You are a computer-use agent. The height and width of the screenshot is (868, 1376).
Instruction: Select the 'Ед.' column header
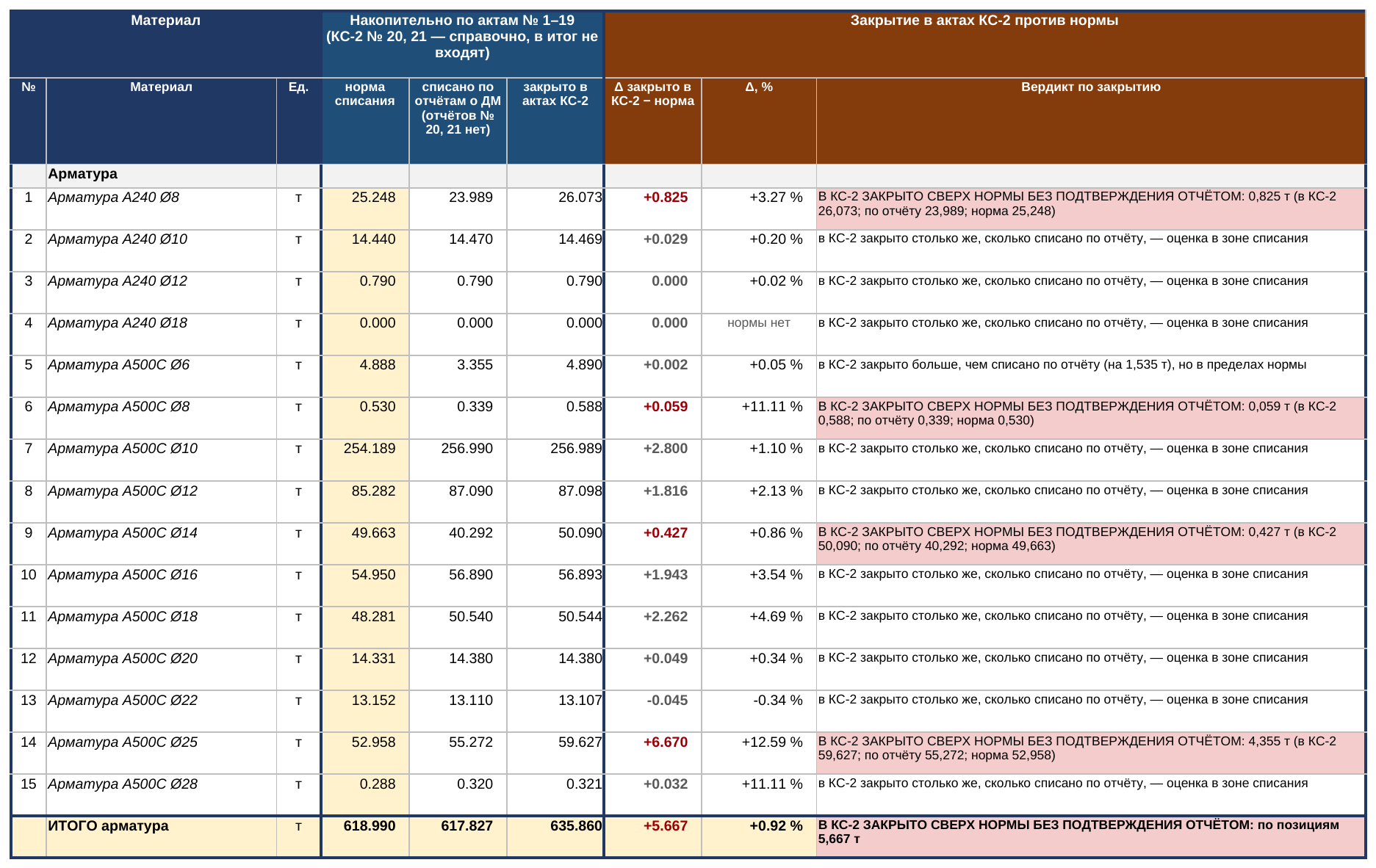pyautogui.click(x=298, y=120)
